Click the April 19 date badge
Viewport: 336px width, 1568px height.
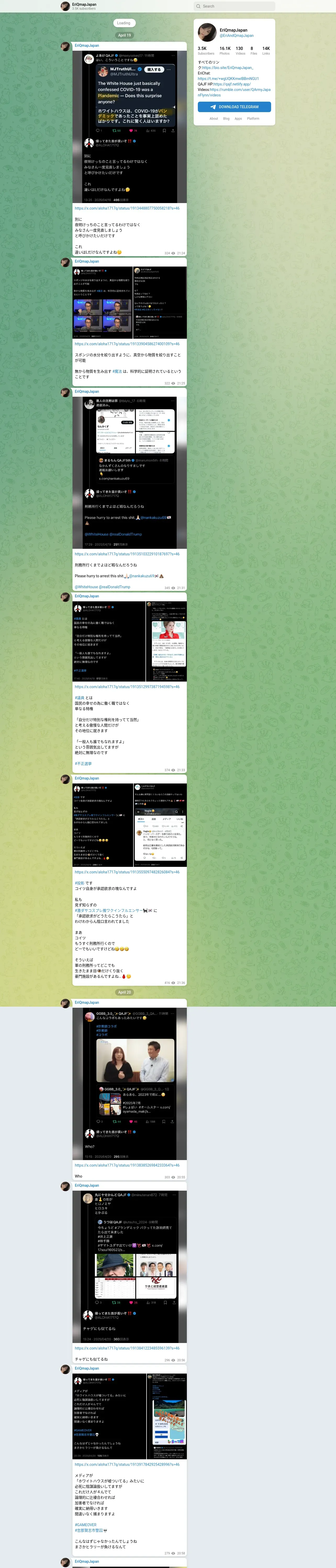[124, 35]
